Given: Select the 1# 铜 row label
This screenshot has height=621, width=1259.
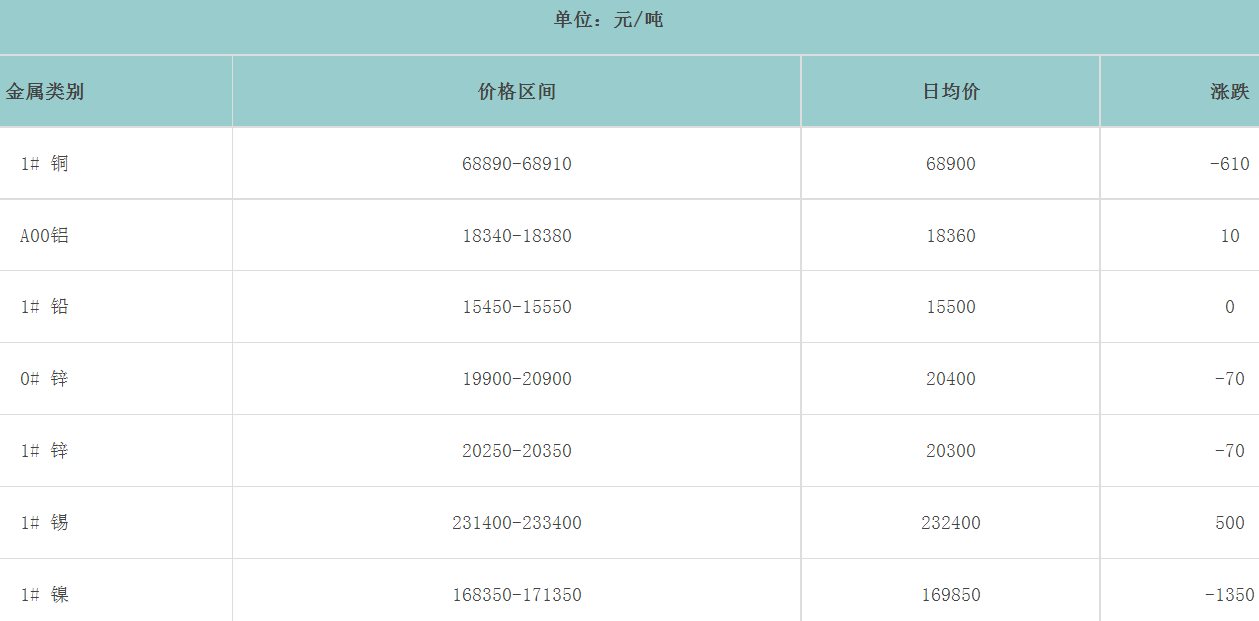Looking at the screenshot, I should coord(45,164).
